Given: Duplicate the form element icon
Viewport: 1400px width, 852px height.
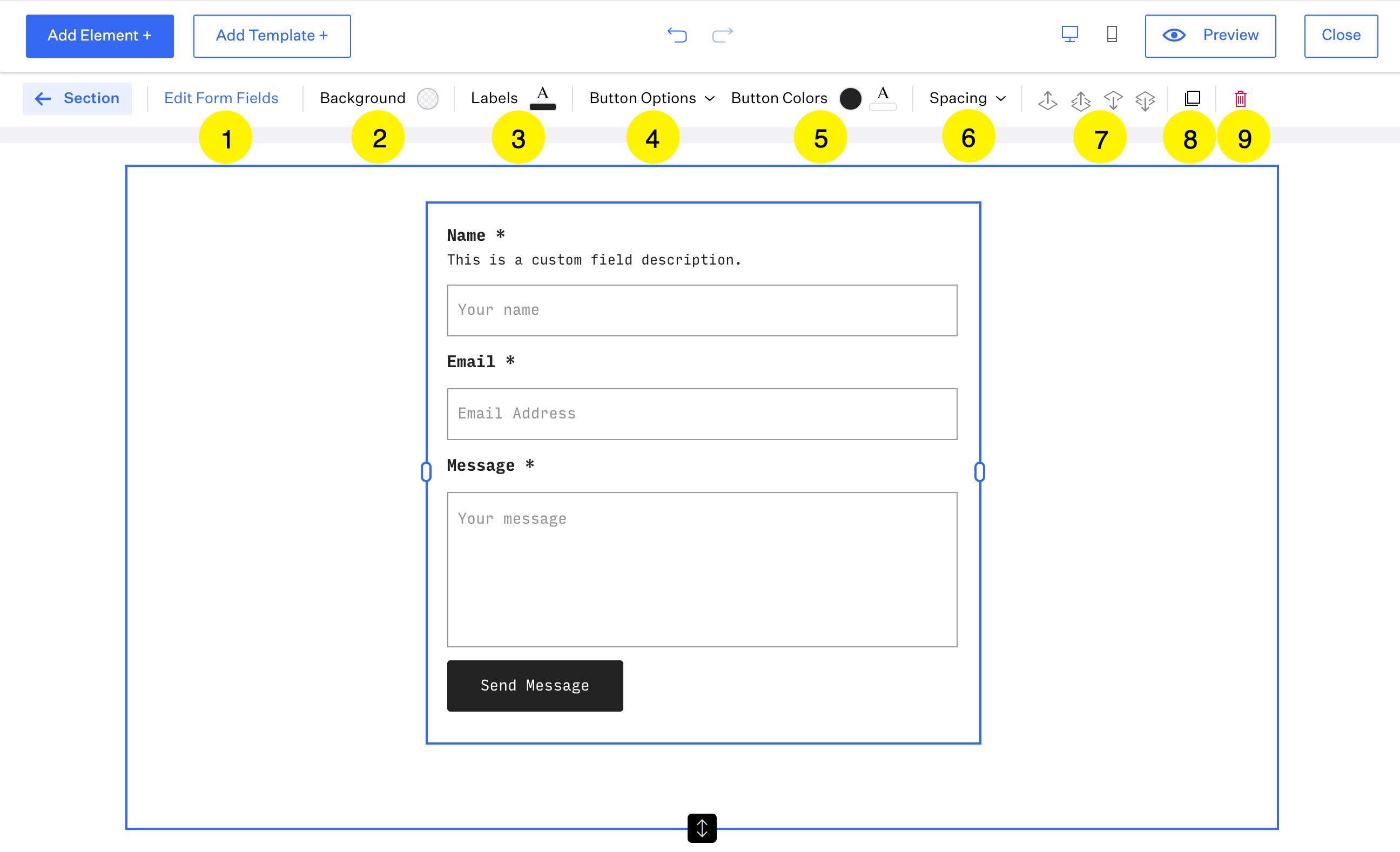Looking at the screenshot, I should [x=1192, y=98].
